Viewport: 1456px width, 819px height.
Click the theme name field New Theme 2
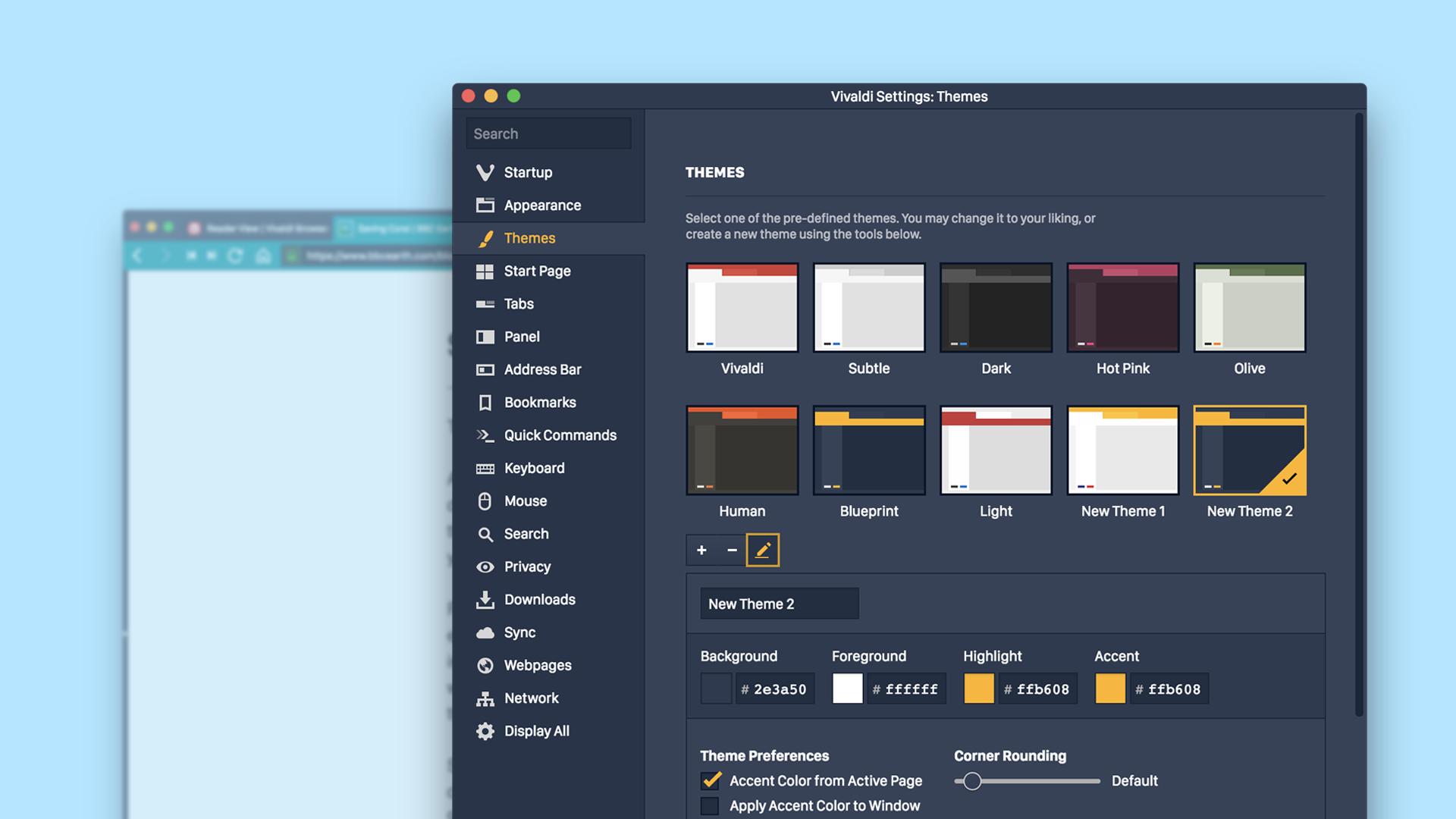tap(780, 604)
